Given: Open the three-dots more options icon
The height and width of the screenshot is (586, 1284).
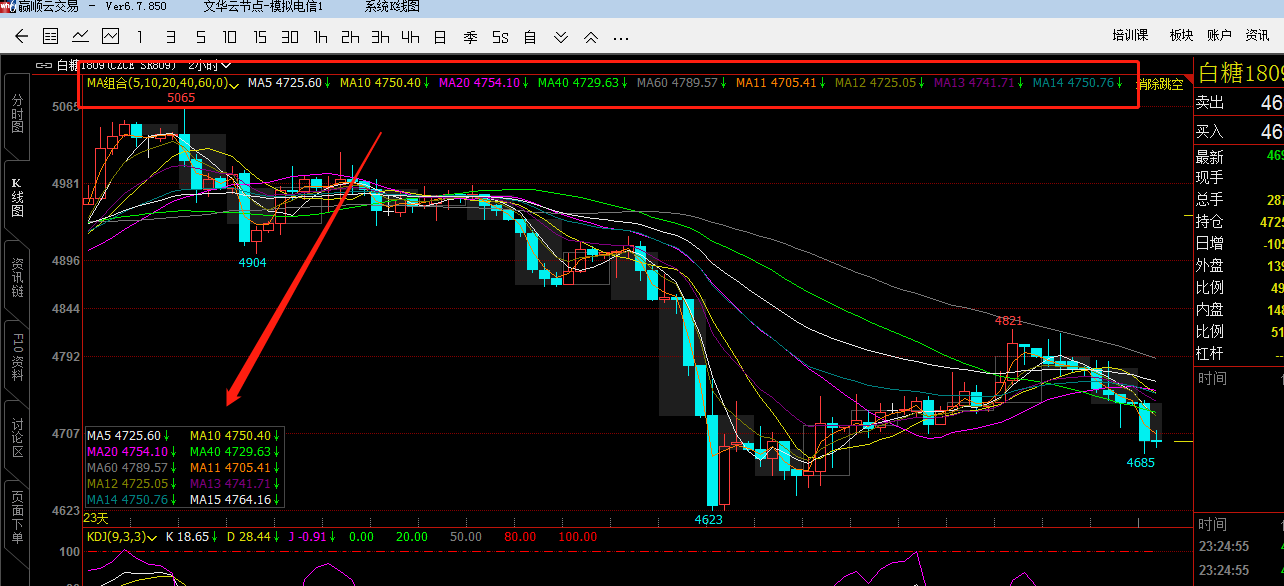Looking at the screenshot, I should tap(621, 38).
